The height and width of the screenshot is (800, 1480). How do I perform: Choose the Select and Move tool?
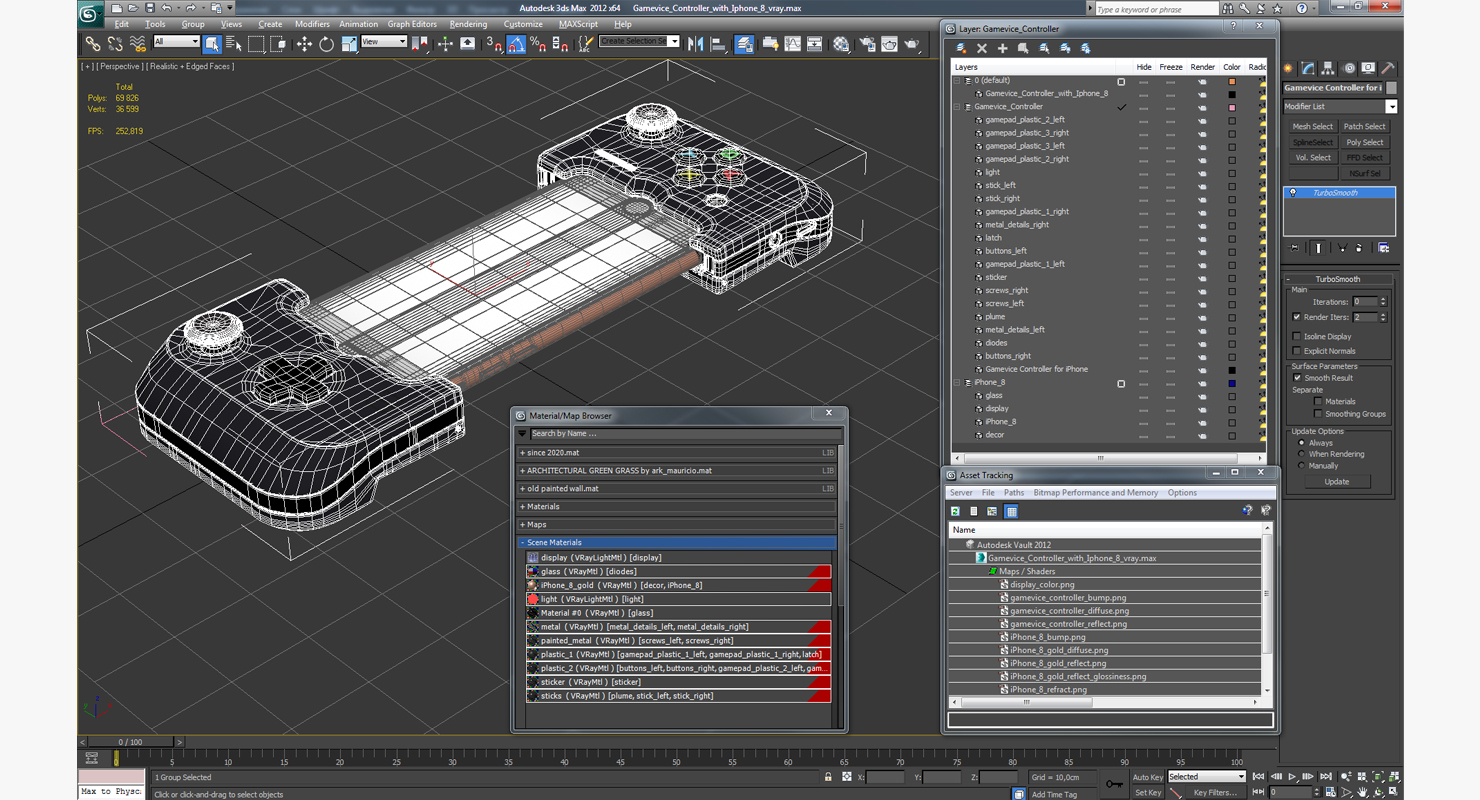(304, 44)
